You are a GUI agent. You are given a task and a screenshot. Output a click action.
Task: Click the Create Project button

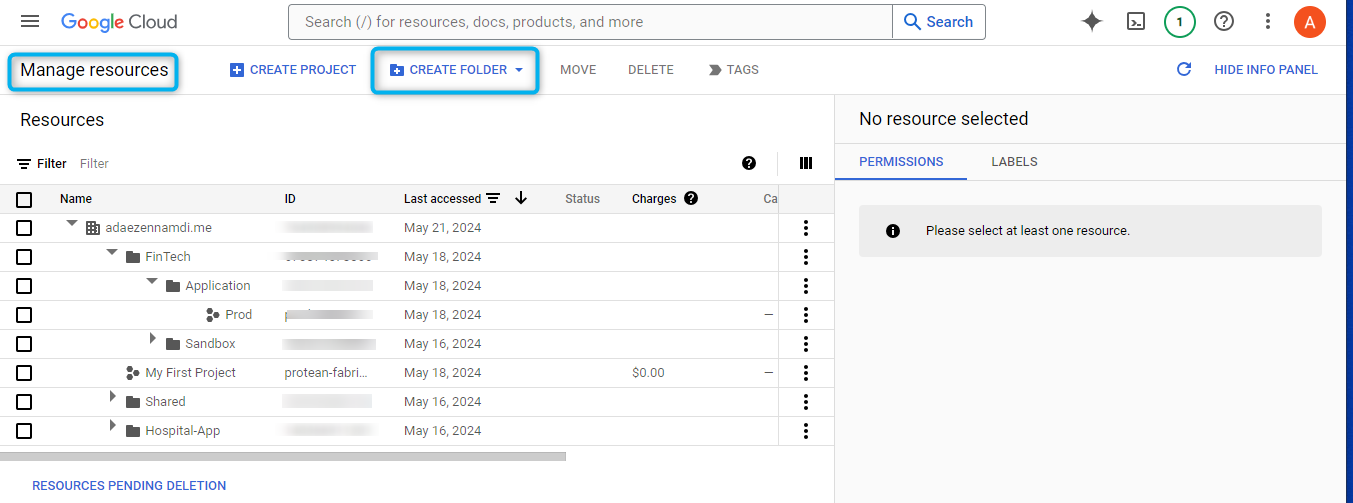[293, 70]
